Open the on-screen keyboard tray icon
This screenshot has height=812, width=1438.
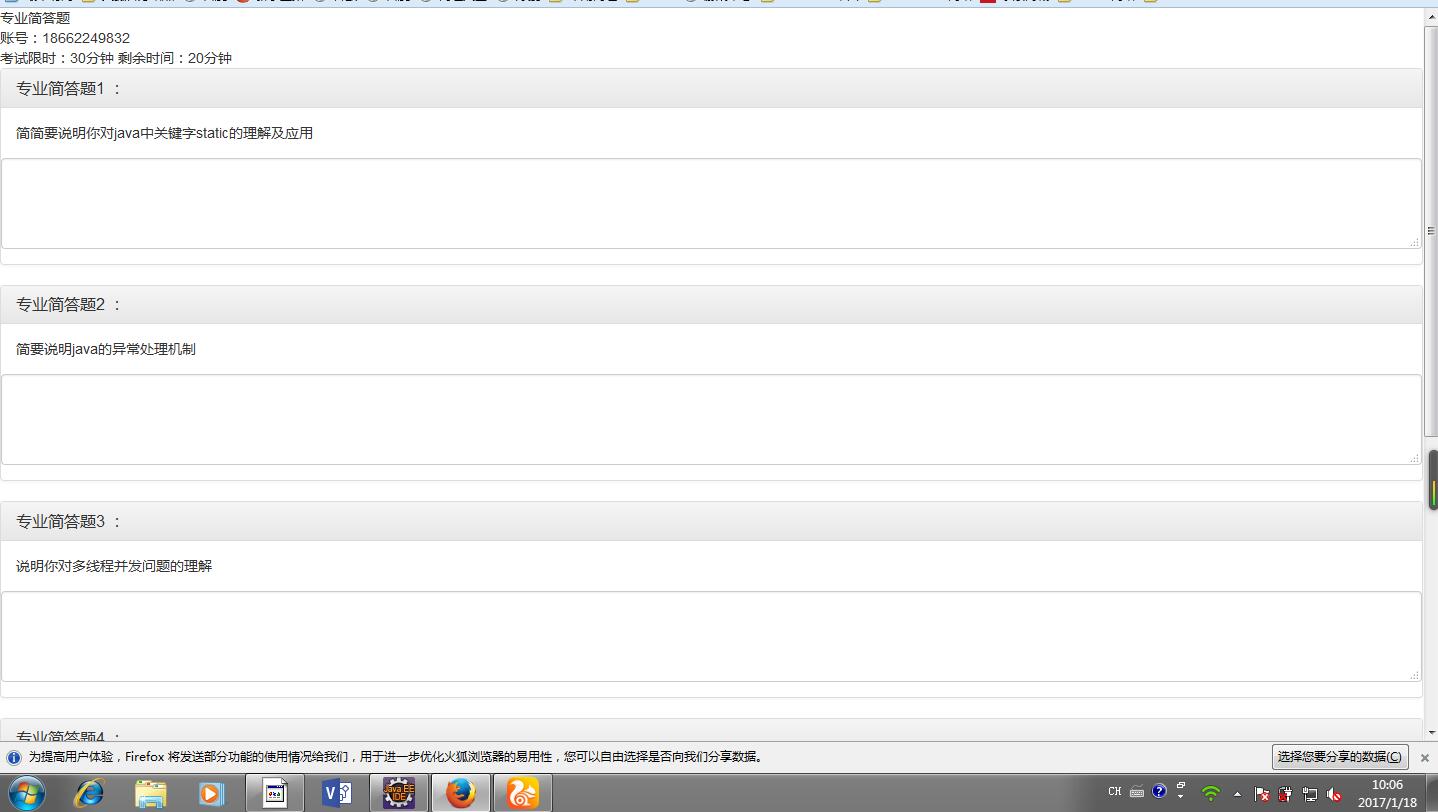click(1137, 792)
